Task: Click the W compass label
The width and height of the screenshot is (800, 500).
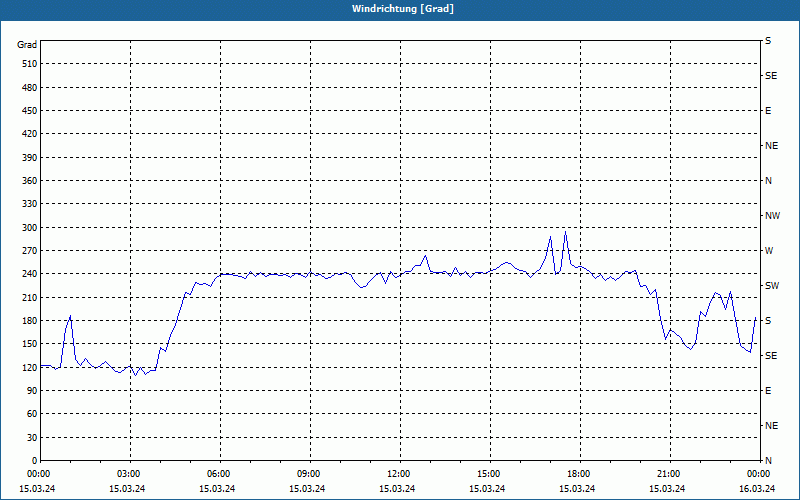Action: point(769,251)
